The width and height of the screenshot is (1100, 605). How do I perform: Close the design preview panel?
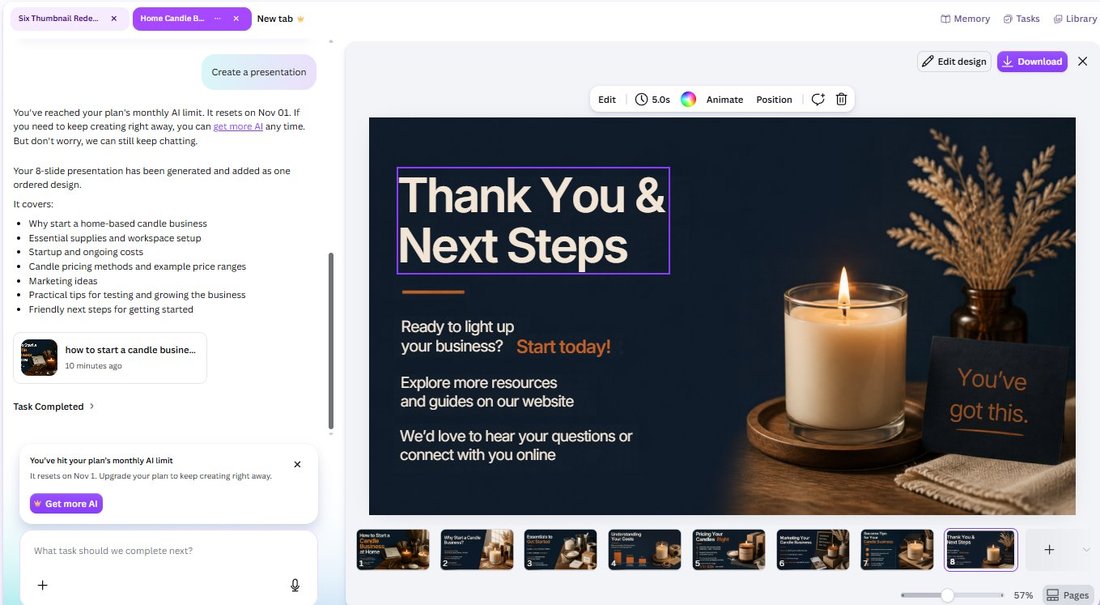(1082, 62)
